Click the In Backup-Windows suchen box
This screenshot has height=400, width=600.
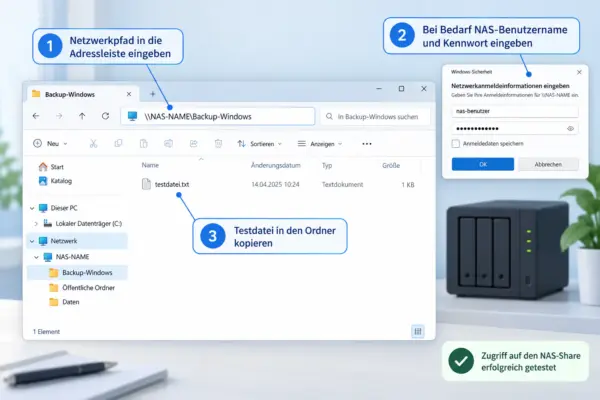(x=375, y=116)
